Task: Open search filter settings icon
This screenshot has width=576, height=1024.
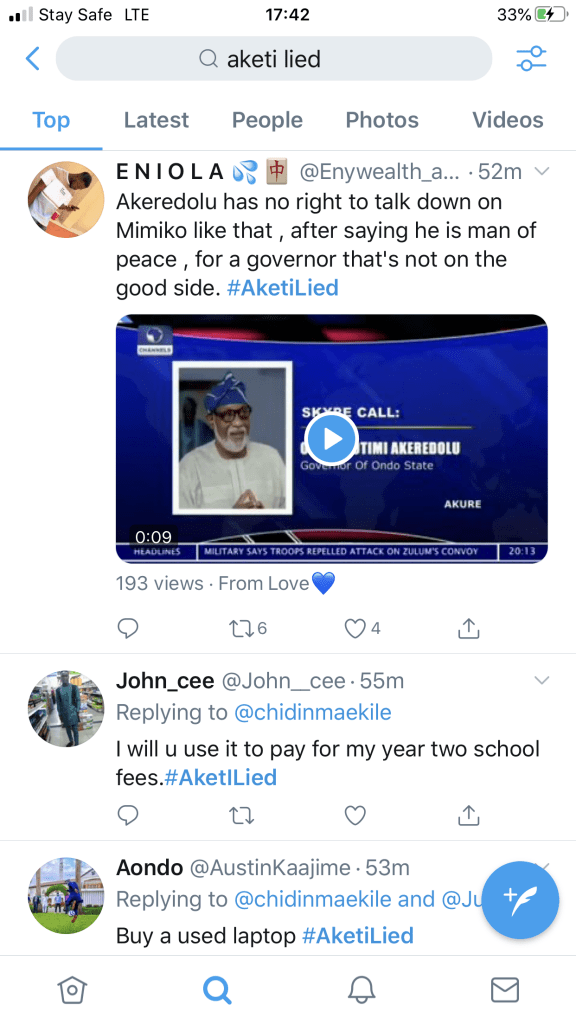Action: (x=531, y=59)
